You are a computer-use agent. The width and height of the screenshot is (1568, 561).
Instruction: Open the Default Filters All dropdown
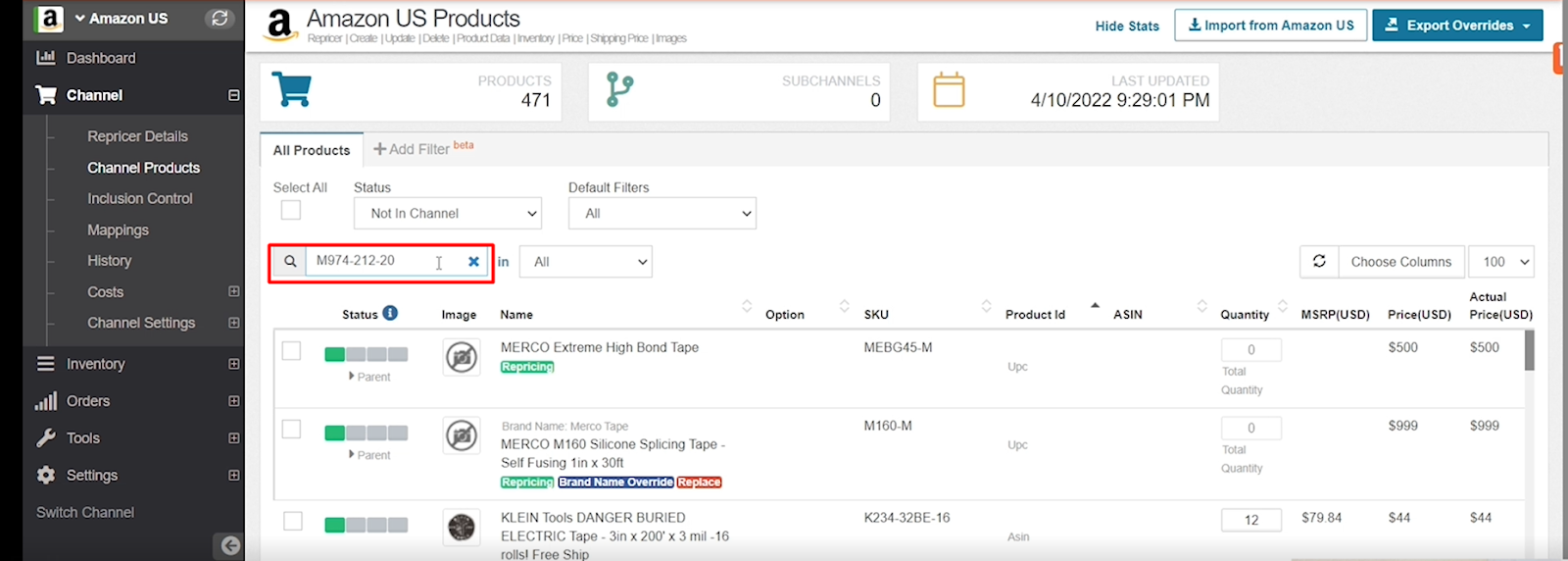(x=662, y=213)
